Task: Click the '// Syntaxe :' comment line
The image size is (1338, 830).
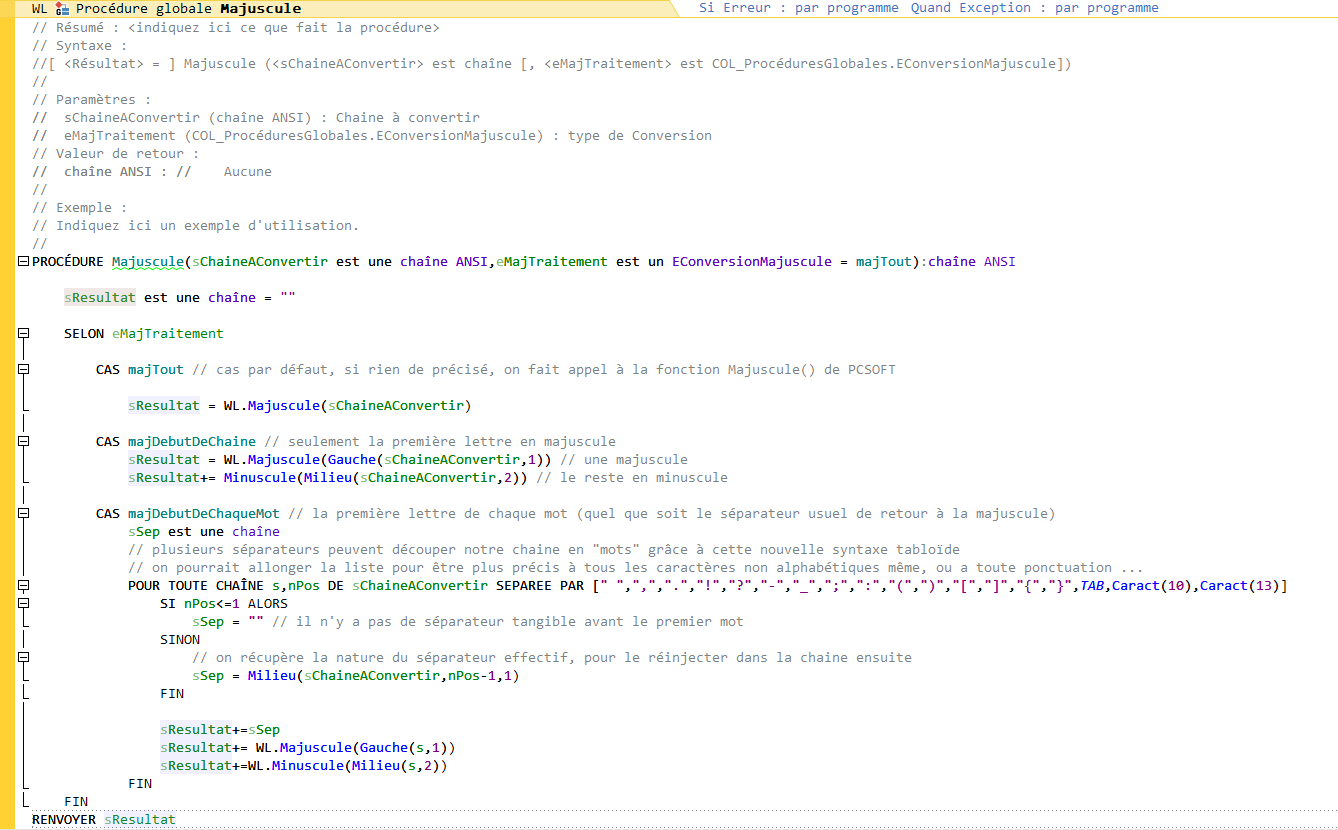Action: (80, 46)
